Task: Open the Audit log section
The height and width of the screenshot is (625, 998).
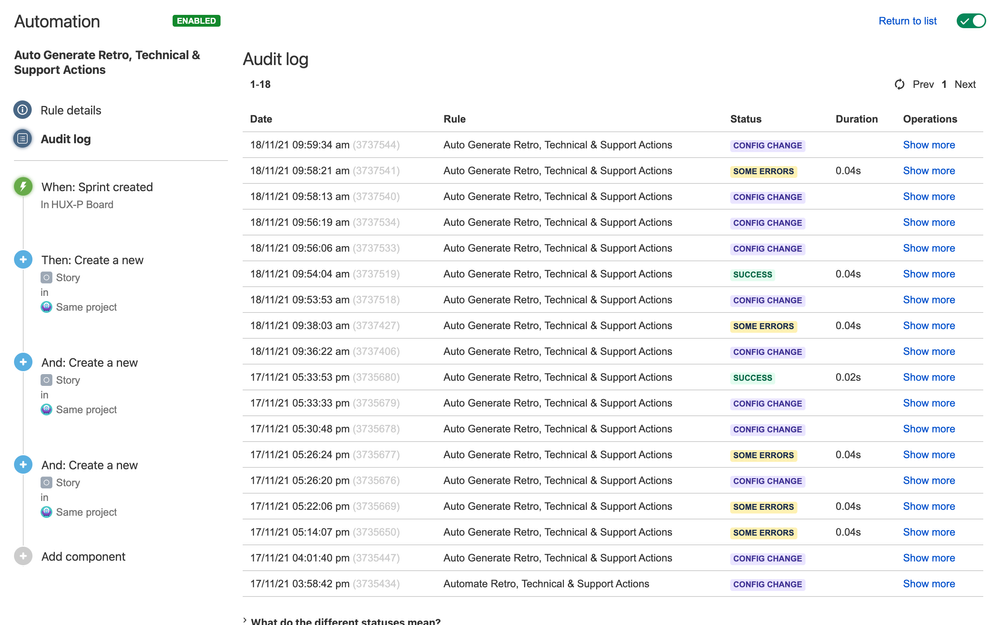Action: [x=66, y=139]
